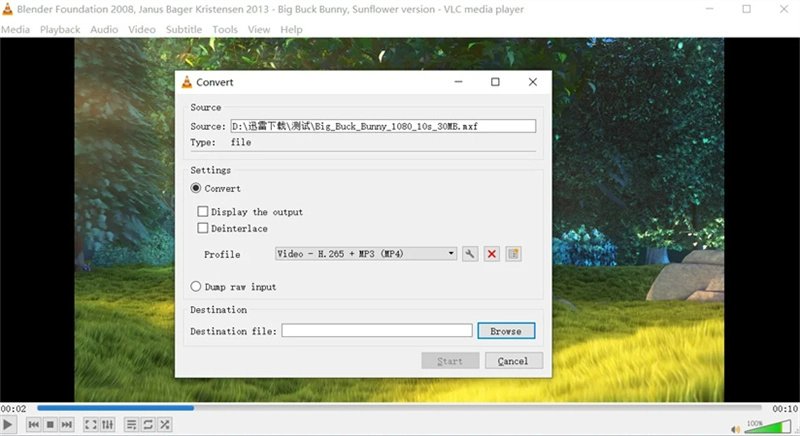Click elapsed time label 00:02
The height and width of the screenshot is (436, 800).
pyautogui.click(x=13, y=408)
